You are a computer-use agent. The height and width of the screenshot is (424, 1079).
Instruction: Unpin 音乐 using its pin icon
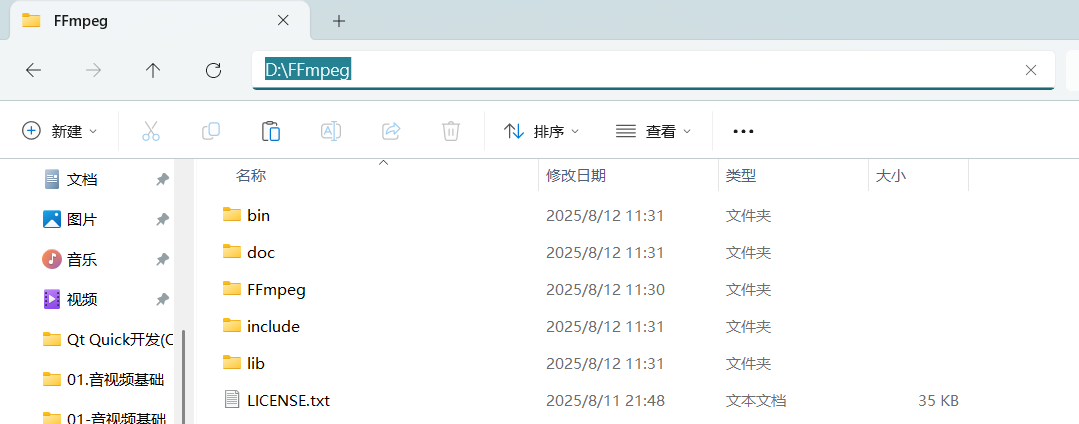coord(162,260)
